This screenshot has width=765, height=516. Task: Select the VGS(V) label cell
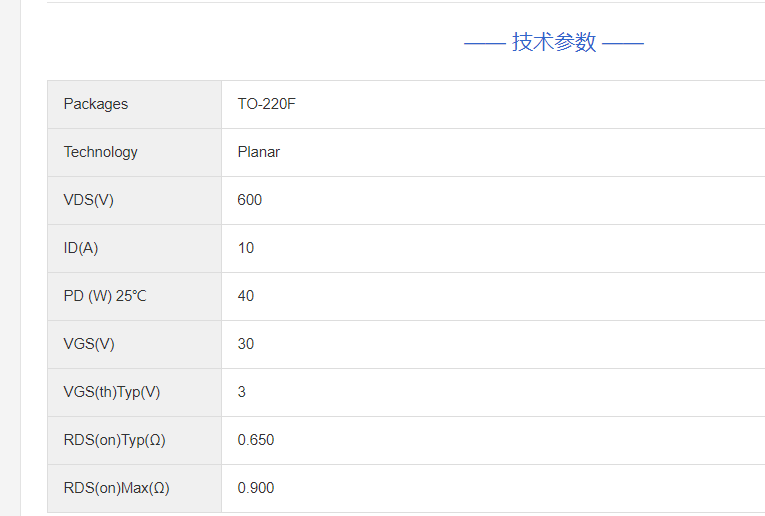pos(135,344)
